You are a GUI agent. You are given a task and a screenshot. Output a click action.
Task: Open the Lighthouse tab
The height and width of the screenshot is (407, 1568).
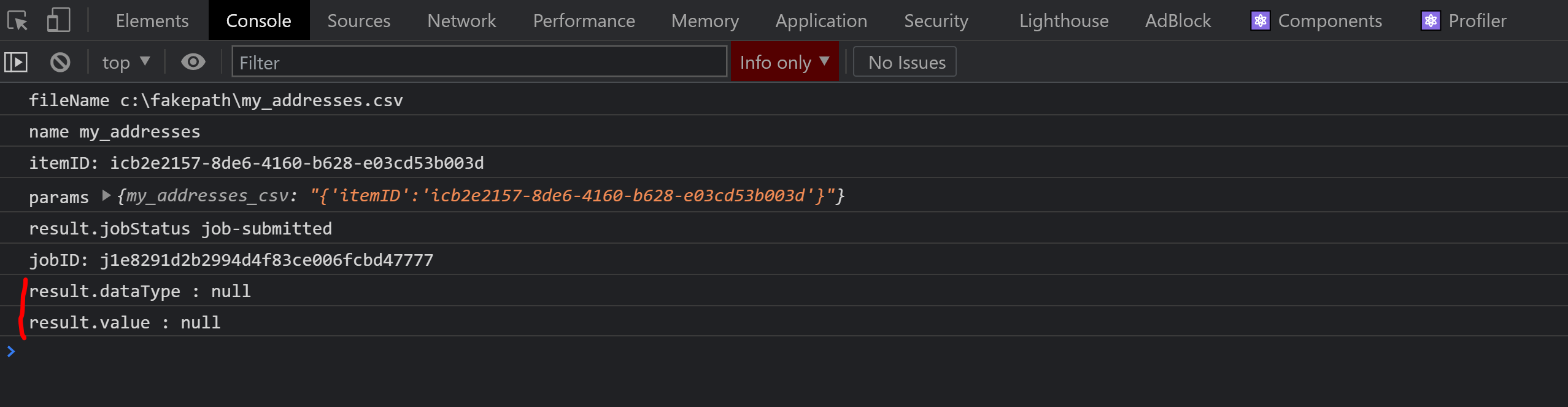(1064, 21)
